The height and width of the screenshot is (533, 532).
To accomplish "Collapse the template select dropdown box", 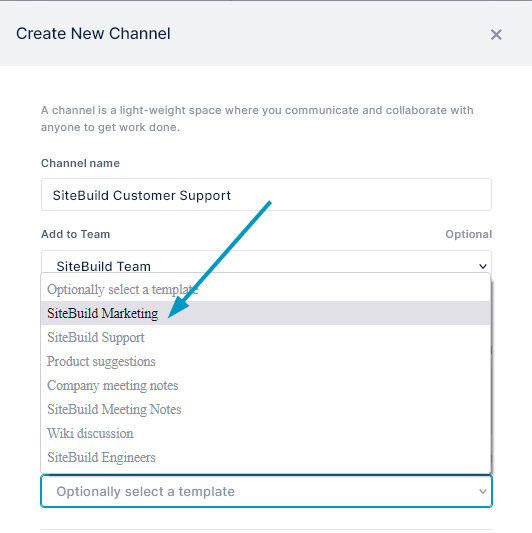I will tap(266, 491).
